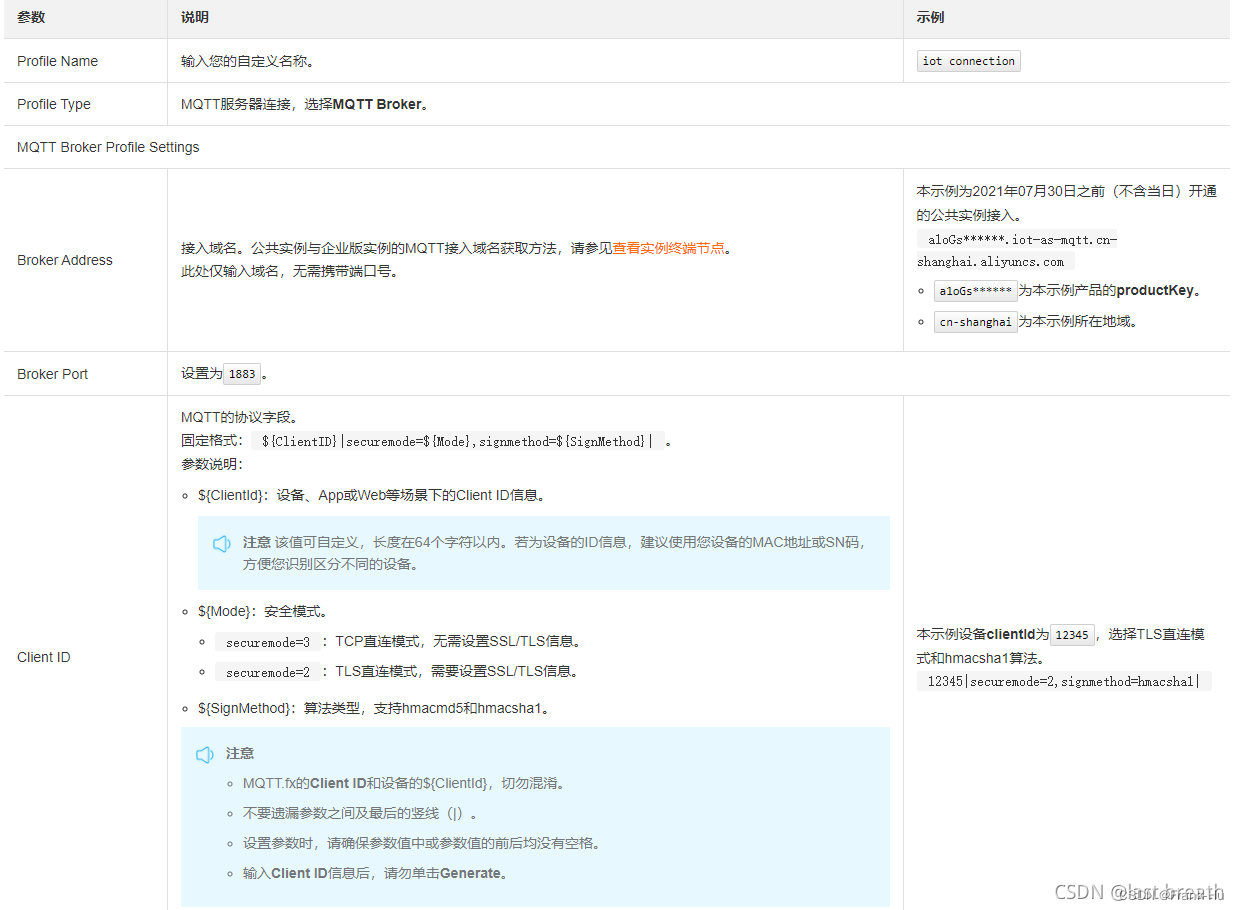Click the iot connection example code

[968, 61]
